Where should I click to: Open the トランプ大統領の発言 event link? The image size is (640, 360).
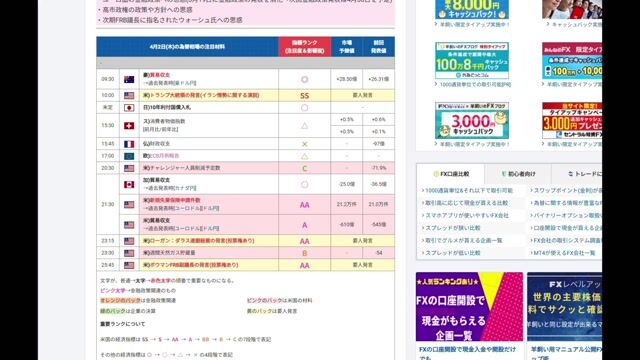[201, 96]
